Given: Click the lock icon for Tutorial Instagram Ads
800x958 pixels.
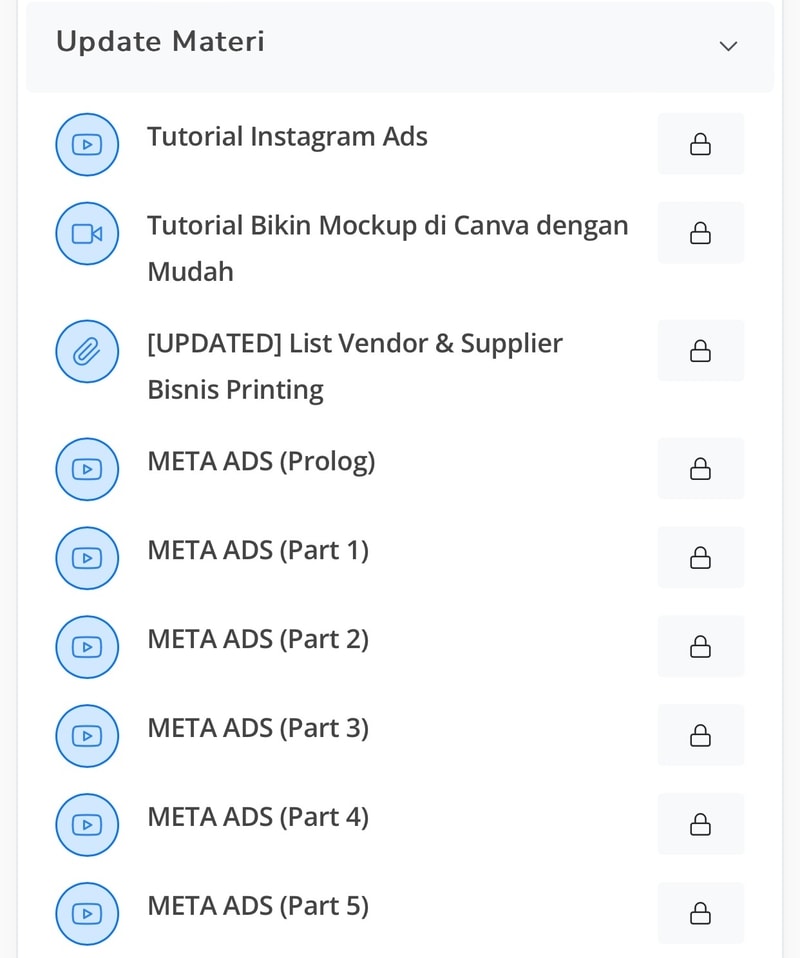Looking at the screenshot, I should 700,144.
